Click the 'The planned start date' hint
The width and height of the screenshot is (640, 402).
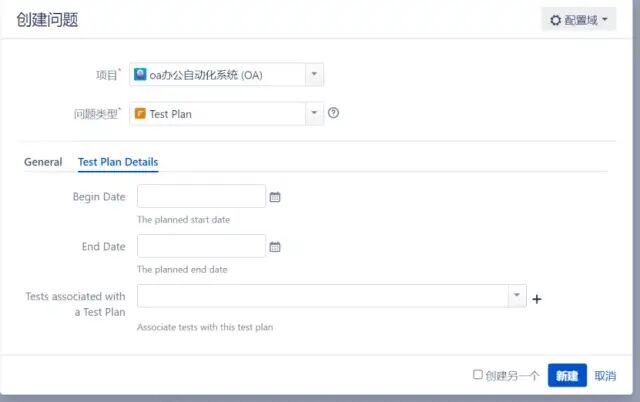click(184, 220)
